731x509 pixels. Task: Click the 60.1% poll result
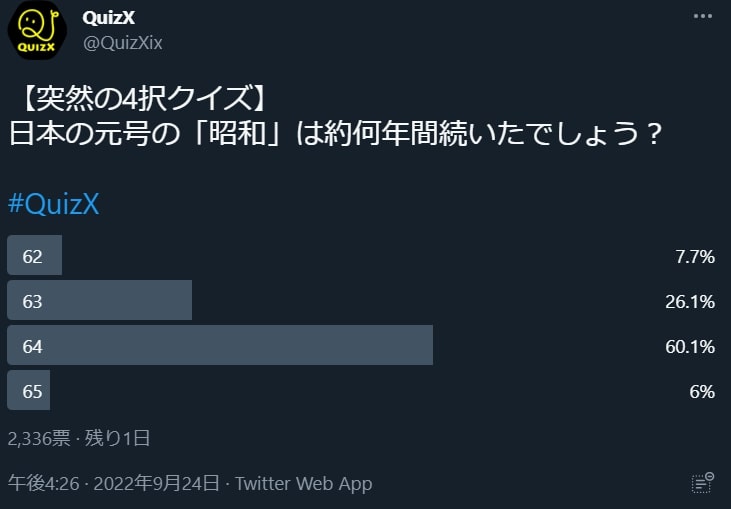(x=690, y=347)
